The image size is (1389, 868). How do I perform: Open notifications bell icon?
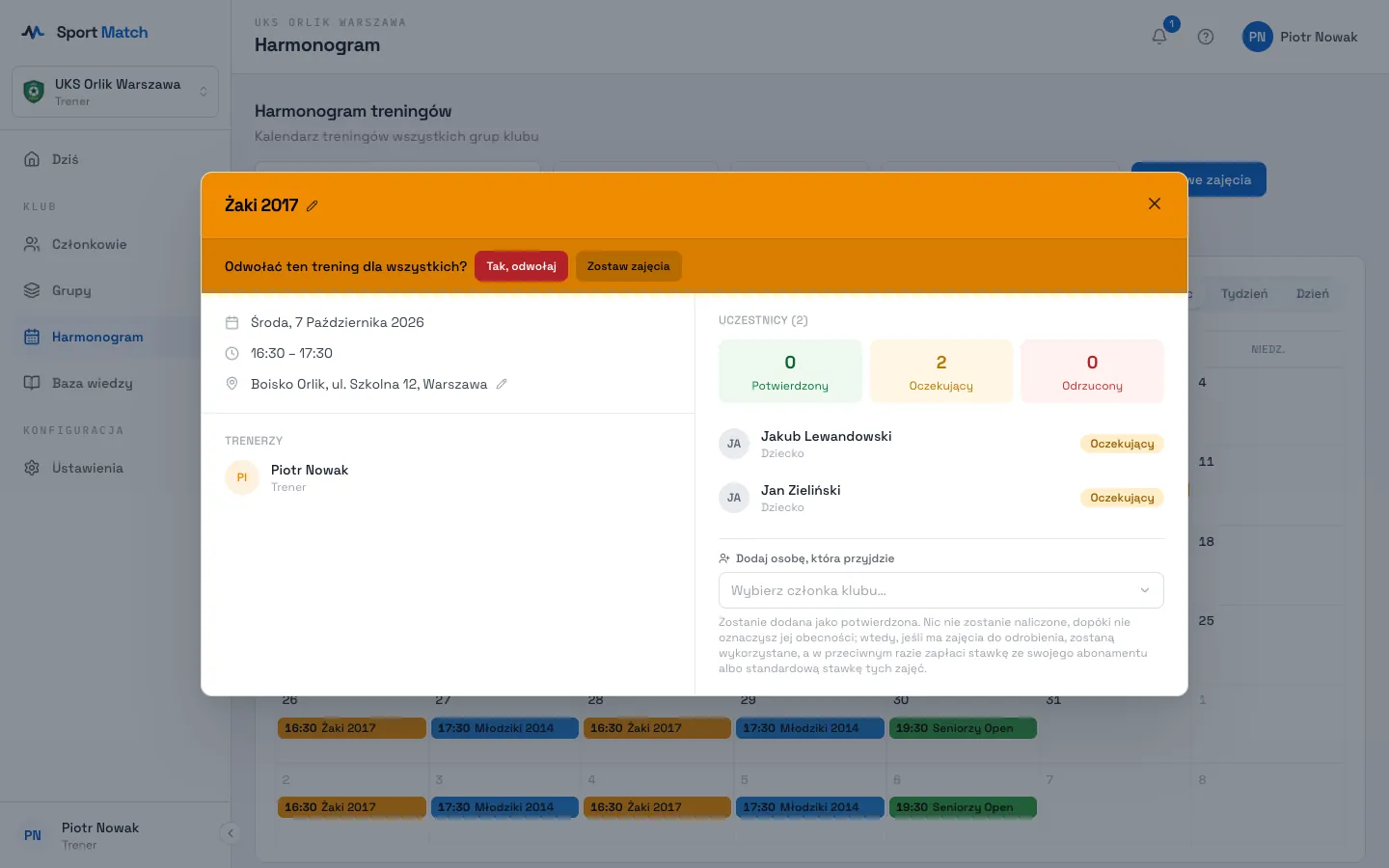click(1159, 37)
